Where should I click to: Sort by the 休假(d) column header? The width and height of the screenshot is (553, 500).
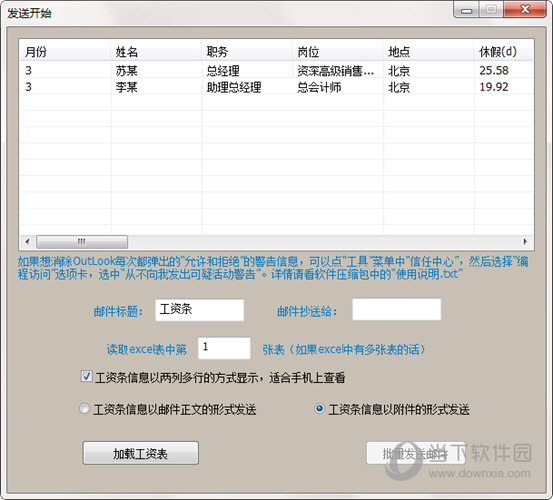pos(503,52)
